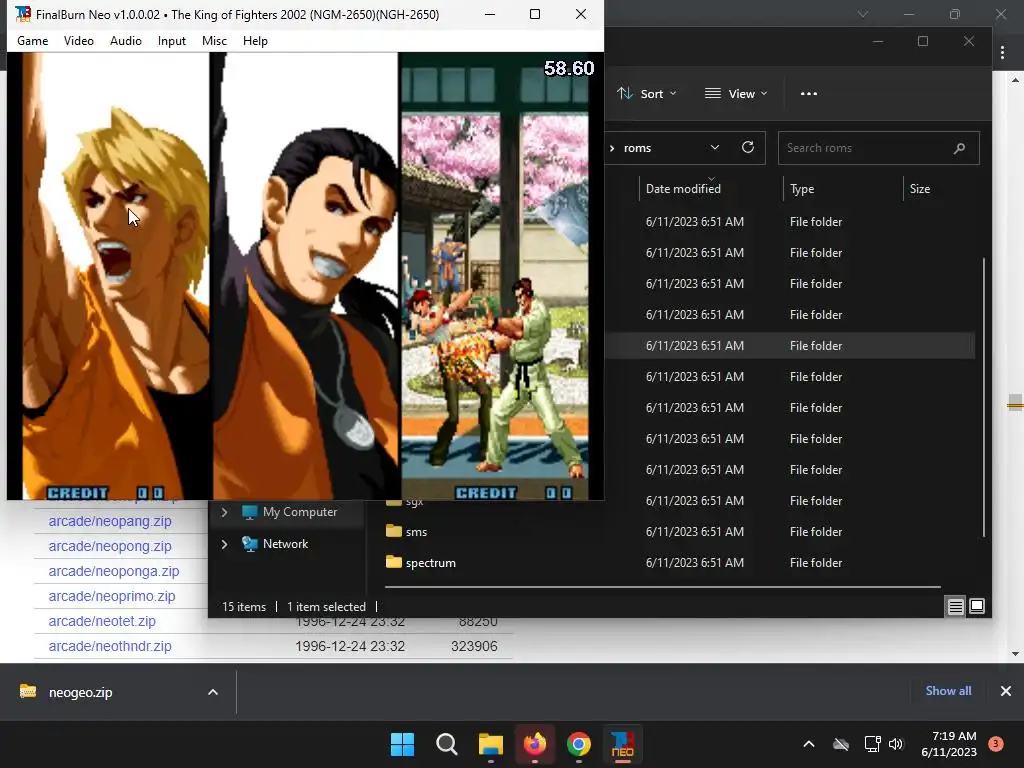Screen dimensions: 1024x768
Task: Sort by Date modified column
Action: click(x=683, y=189)
